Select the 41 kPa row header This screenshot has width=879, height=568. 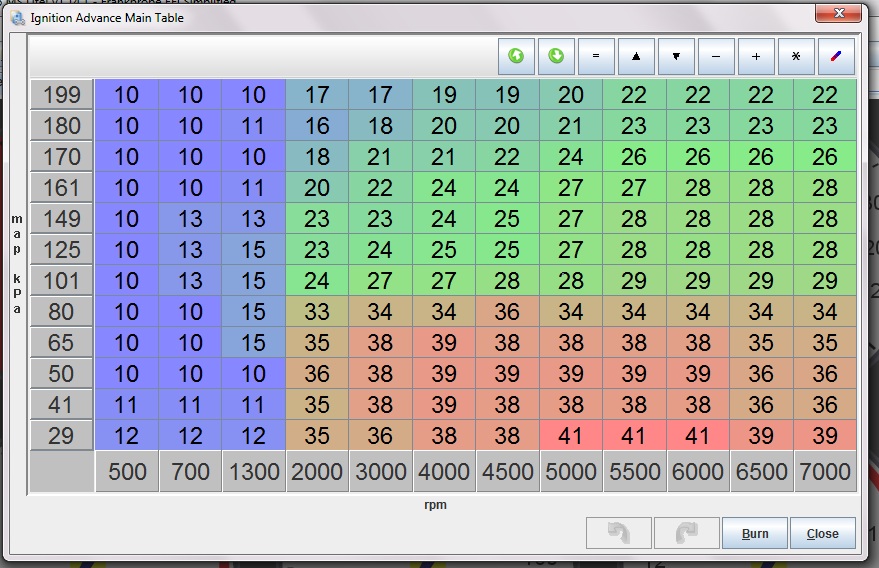tap(61, 405)
